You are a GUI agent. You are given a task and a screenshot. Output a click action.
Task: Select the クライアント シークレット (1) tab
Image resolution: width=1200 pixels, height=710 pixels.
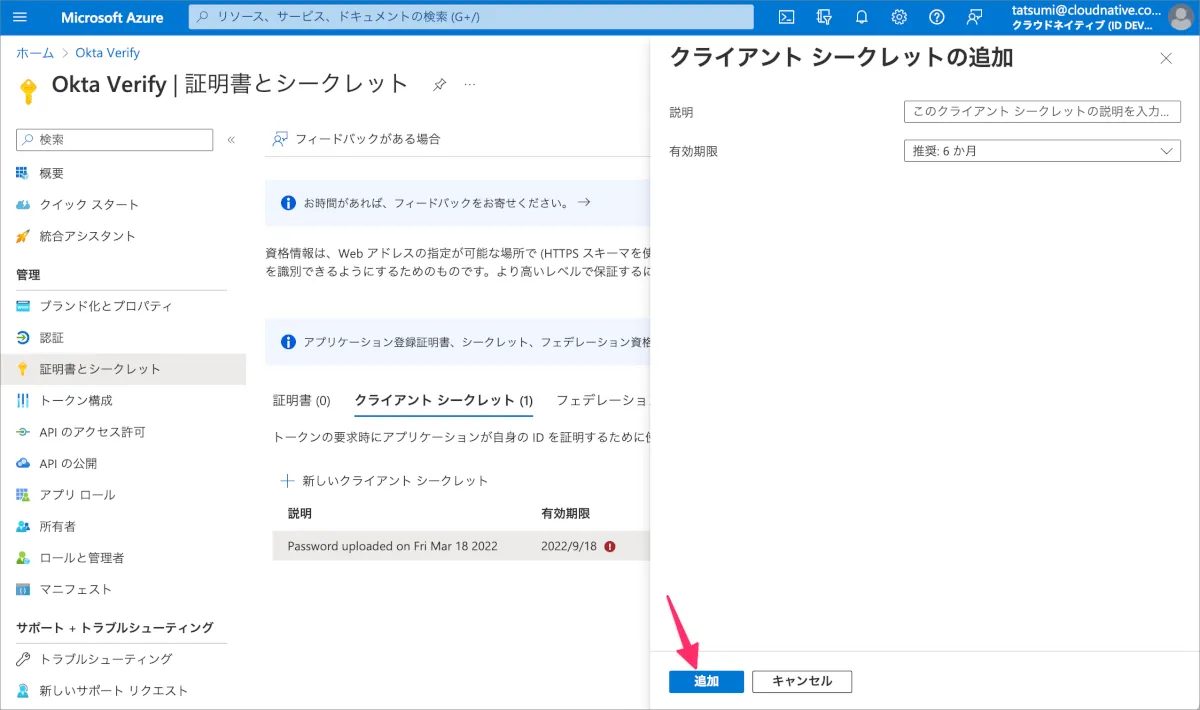click(x=443, y=400)
